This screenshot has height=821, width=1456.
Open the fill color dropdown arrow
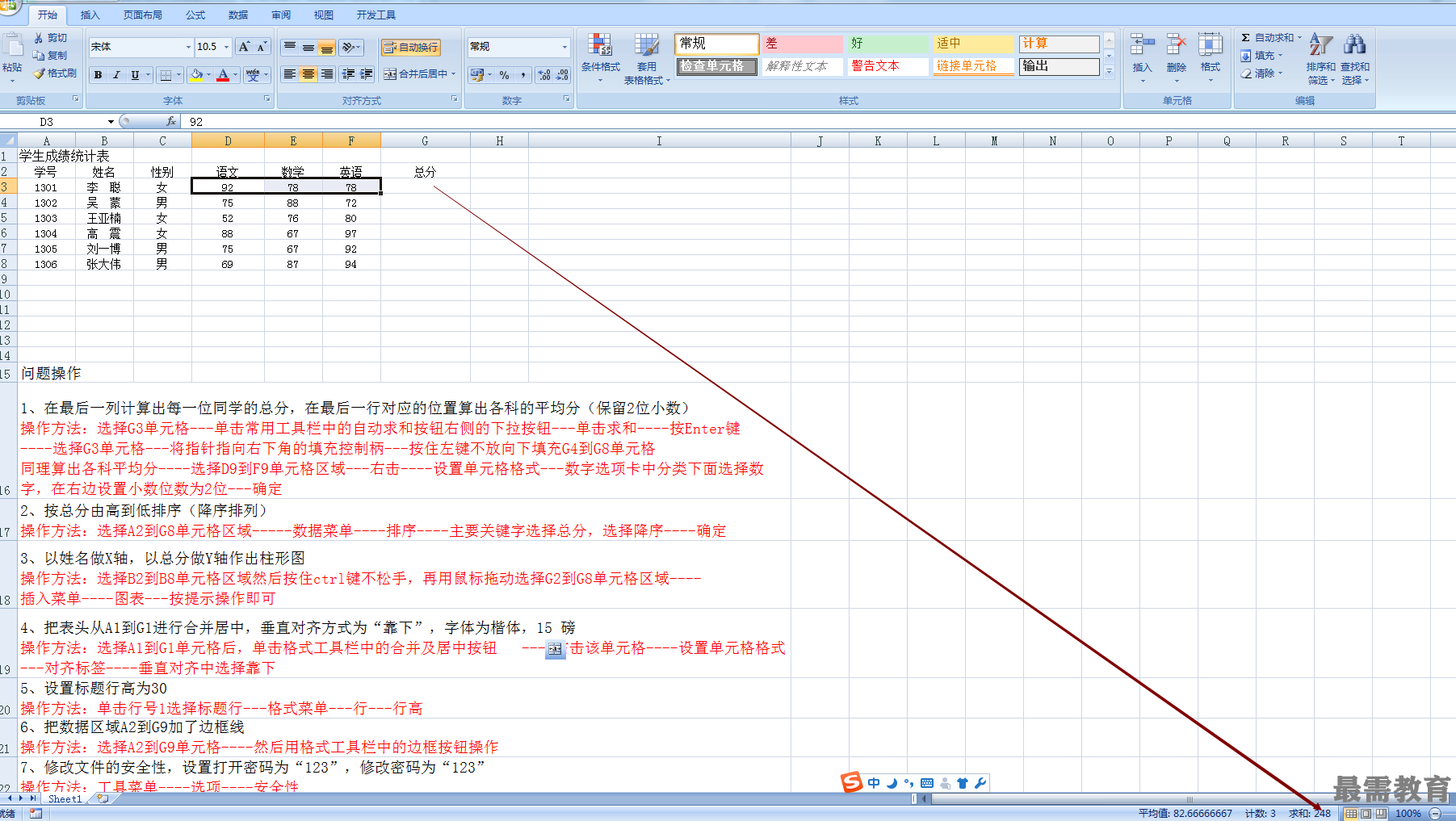tap(209, 75)
